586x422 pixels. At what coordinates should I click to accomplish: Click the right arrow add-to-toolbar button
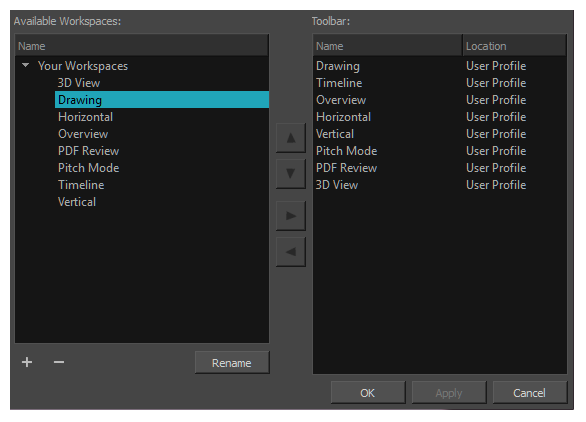[x=291, y=216]
